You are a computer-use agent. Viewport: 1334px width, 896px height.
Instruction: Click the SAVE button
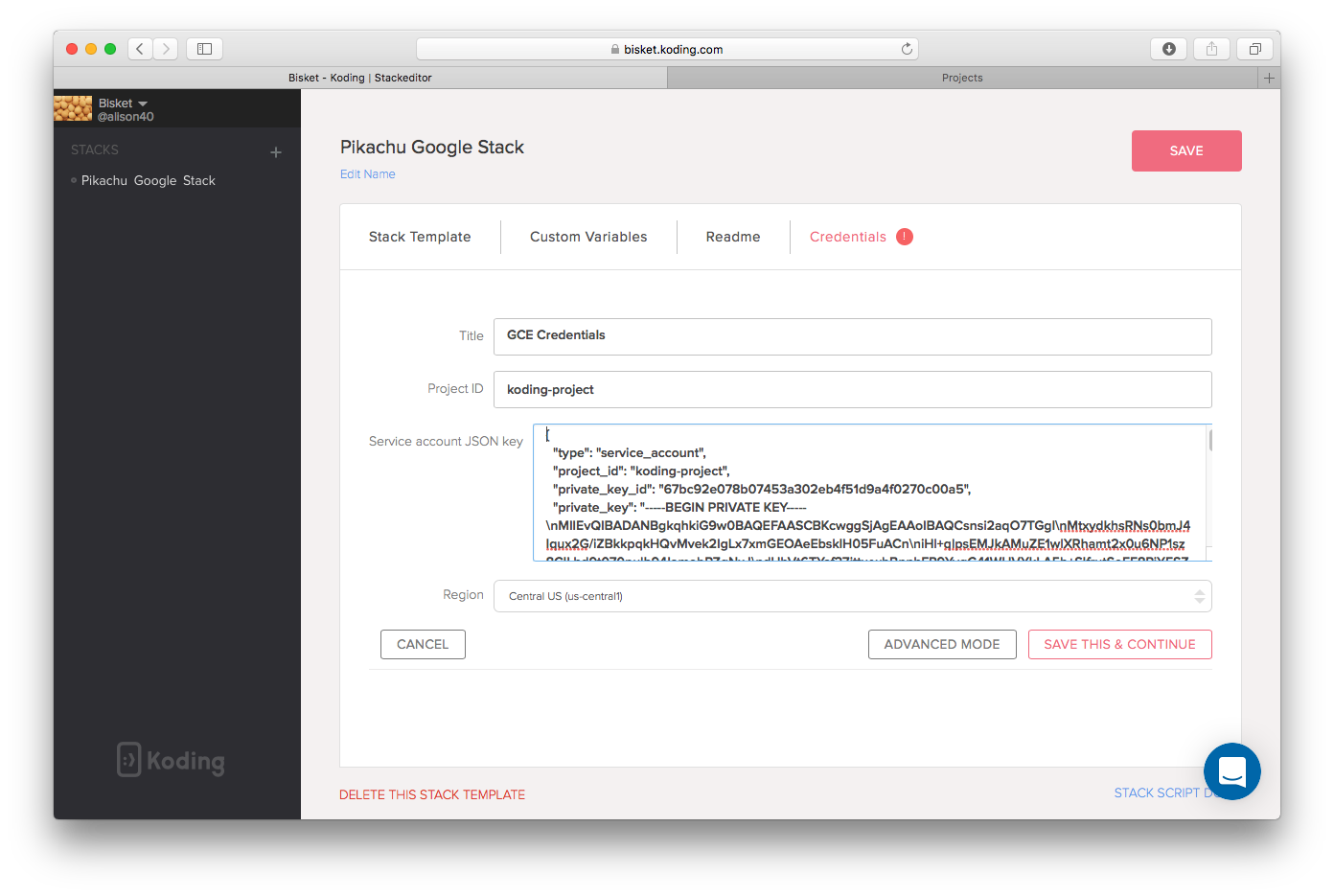point(1186,150)
